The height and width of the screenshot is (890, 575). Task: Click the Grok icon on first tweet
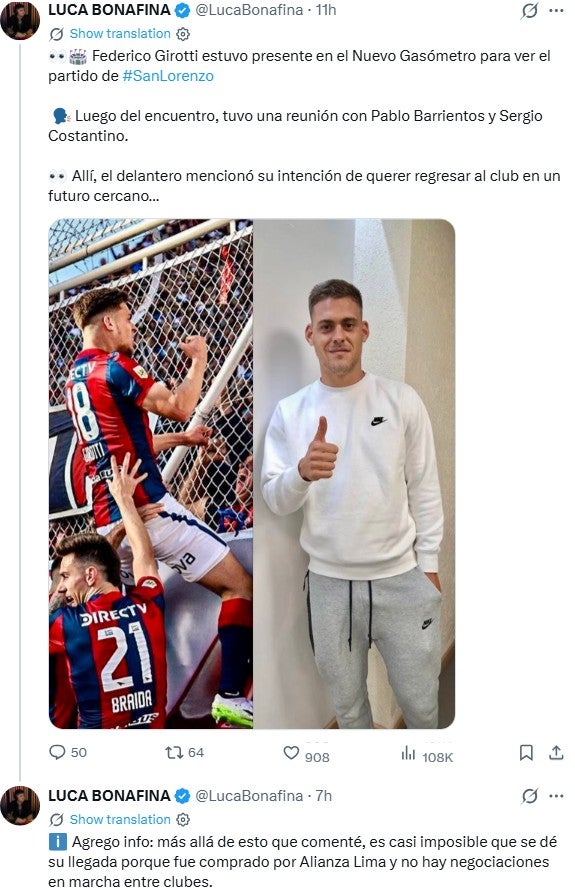pyautogui.click(x=529, y=10)
